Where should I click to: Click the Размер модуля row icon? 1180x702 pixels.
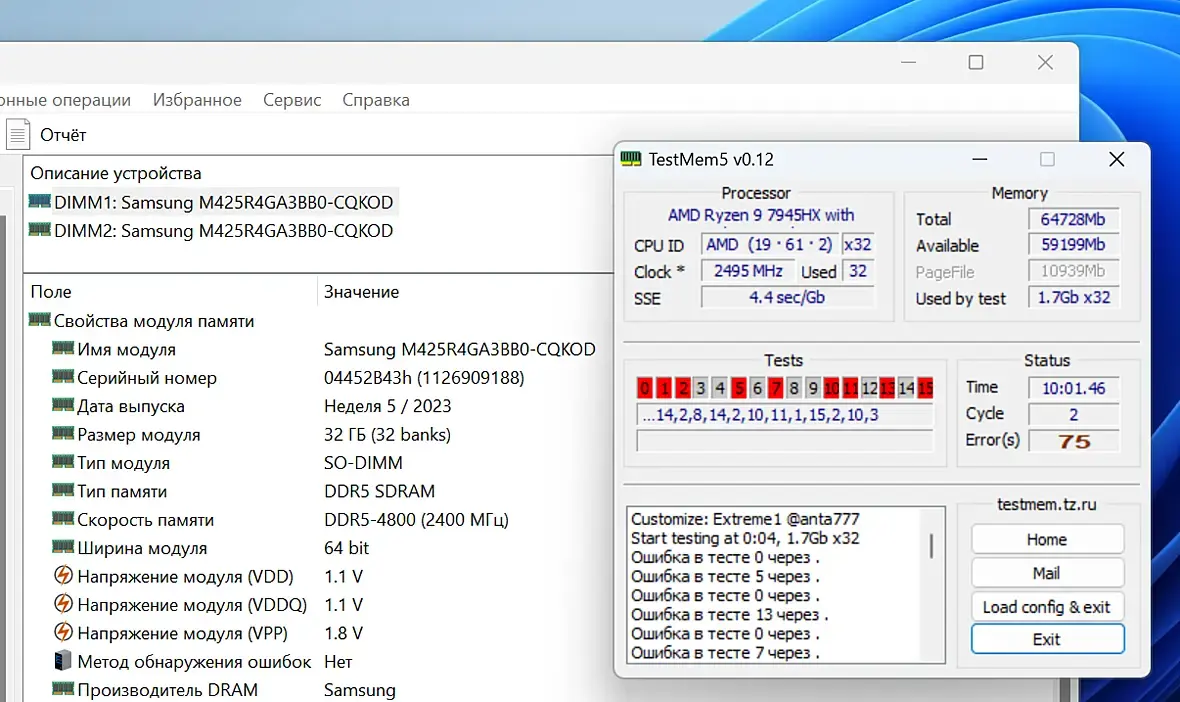pos(63,433)
